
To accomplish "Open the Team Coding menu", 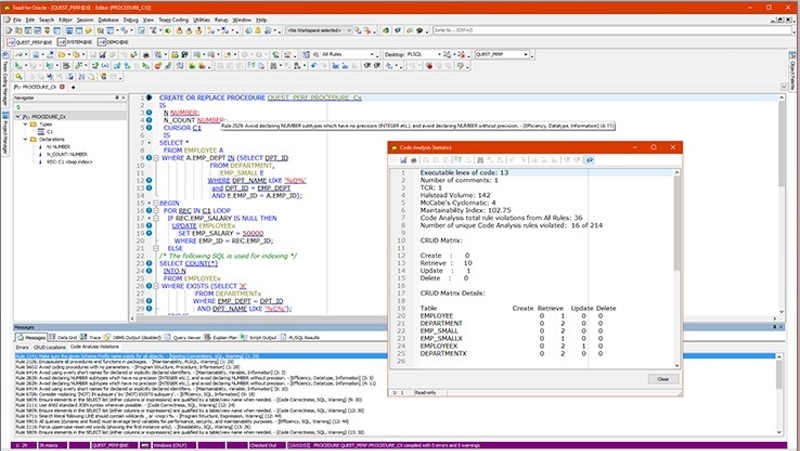I will pos(173,20).
